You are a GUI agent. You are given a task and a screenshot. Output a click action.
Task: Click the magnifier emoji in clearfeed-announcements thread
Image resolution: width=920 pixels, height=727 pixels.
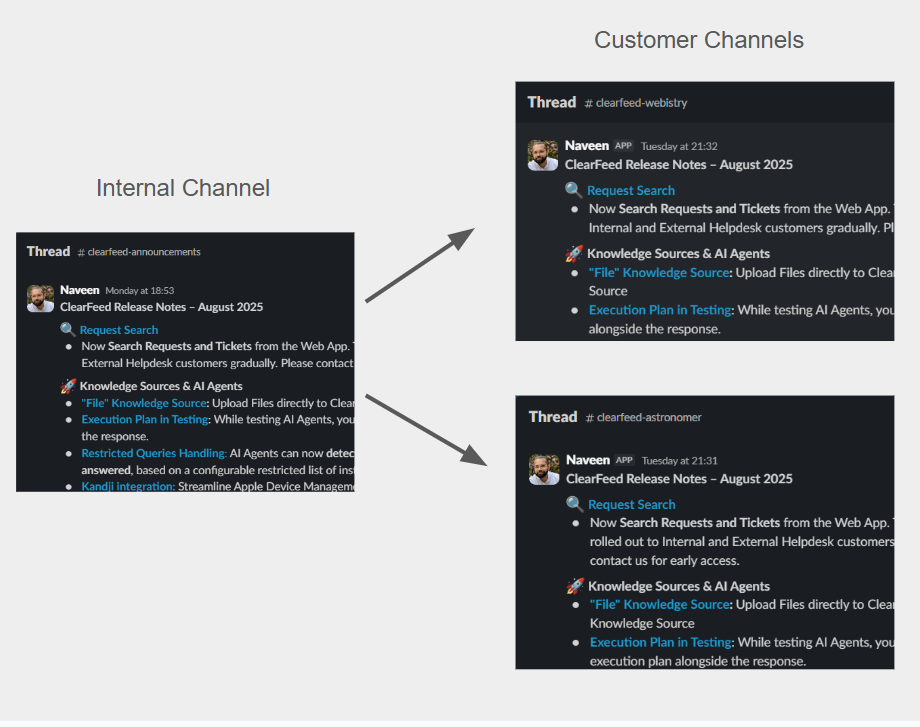point(68,330)
